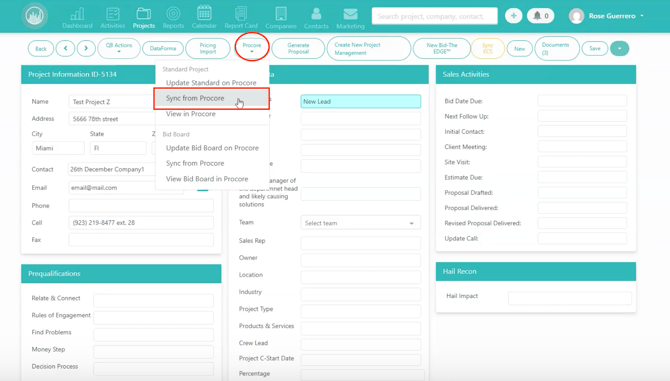
Task: Open the Documents (3) button
Action: pyautogui.click(x=556, y=48)
